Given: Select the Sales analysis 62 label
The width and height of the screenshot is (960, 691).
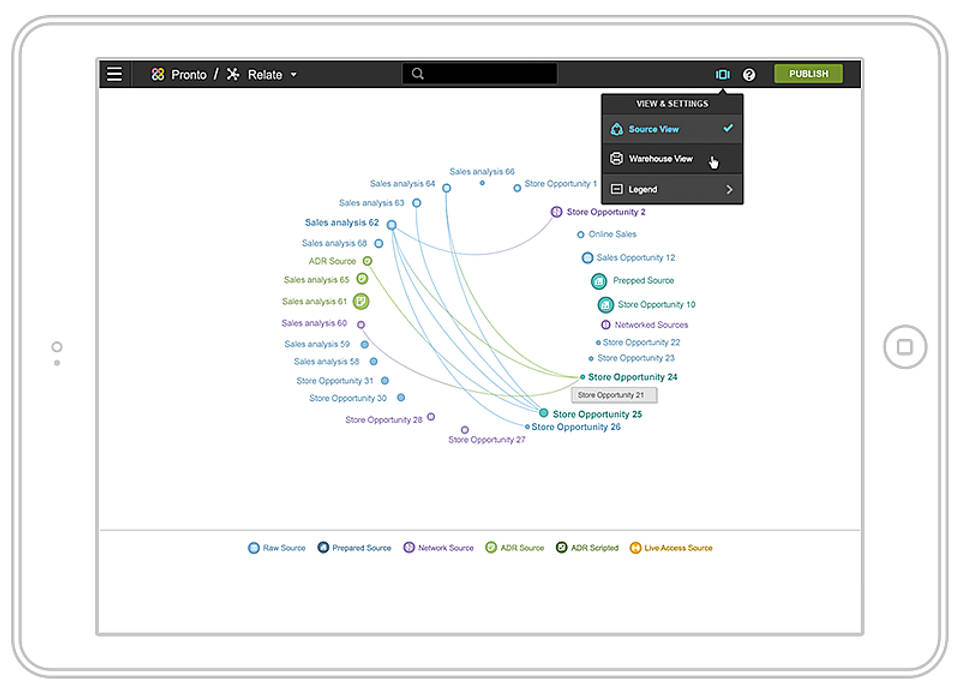Looking at the screenshot, I should [x=341, y=223].
